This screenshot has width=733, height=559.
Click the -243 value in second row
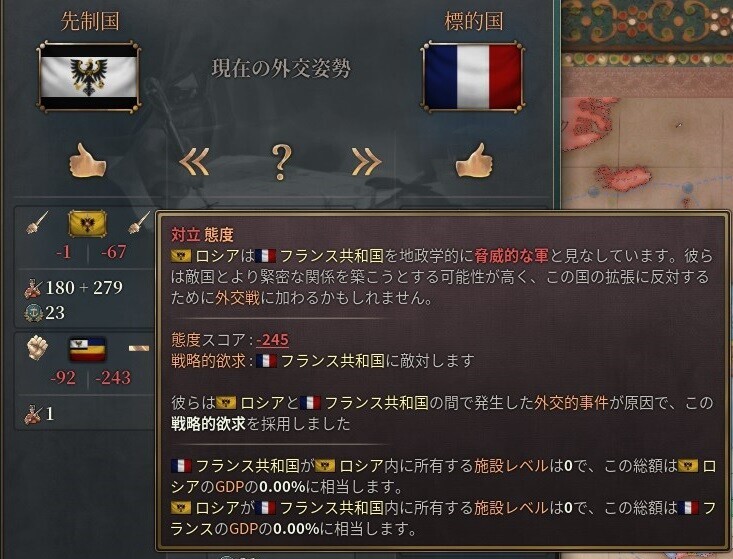click(113, 378)
